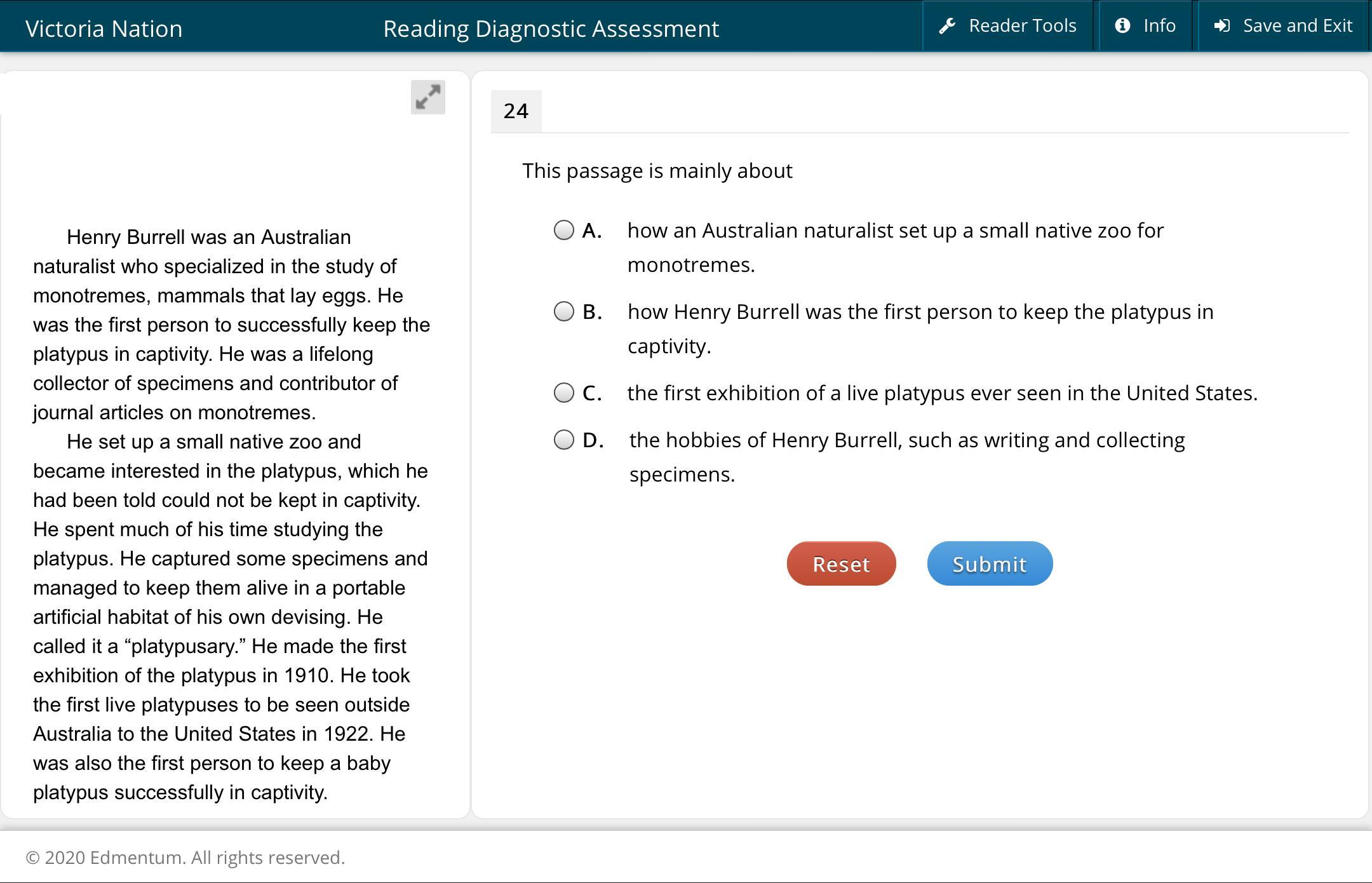The image size is (1372, 883).
Task: Click the wrench icon for Reader Tools
Action: [x=947, y=26]
